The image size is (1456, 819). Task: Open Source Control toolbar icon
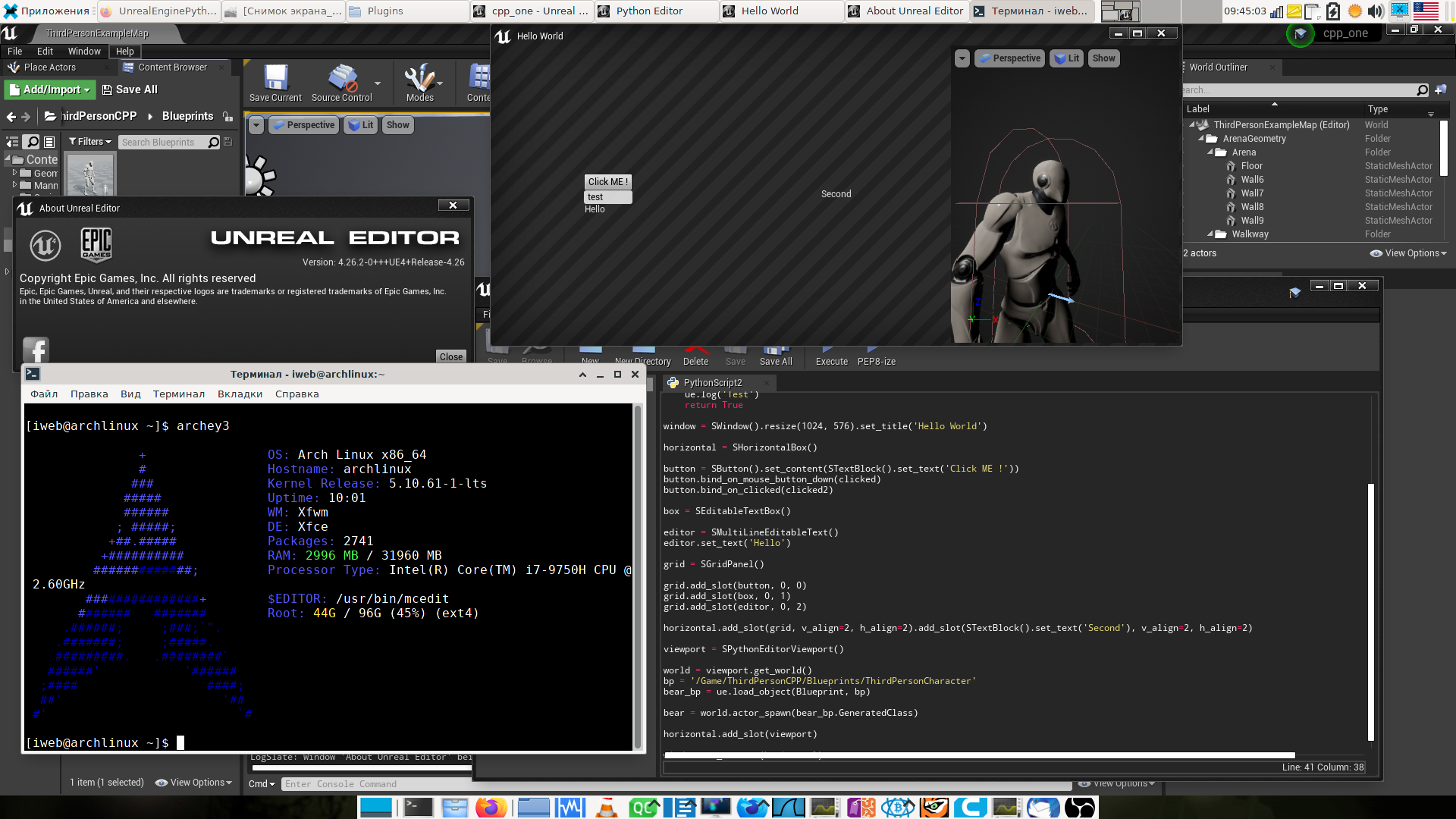(x=342, y=83)
